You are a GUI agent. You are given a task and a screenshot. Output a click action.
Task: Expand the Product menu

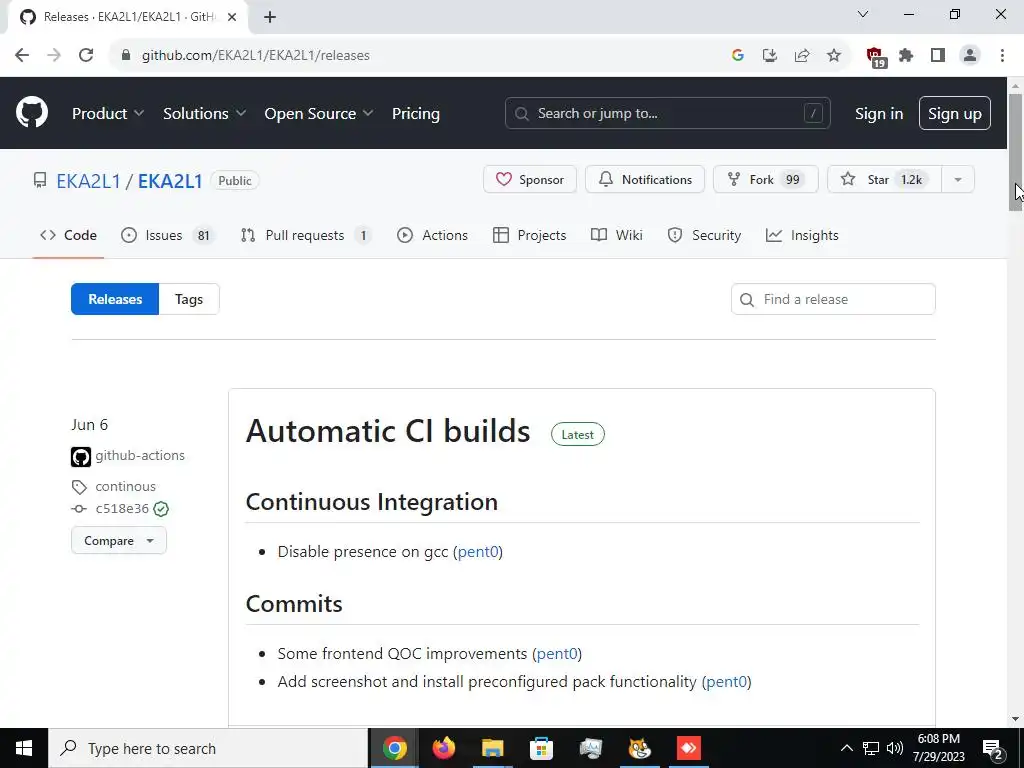pyautogui.click(x=108, y=114)
